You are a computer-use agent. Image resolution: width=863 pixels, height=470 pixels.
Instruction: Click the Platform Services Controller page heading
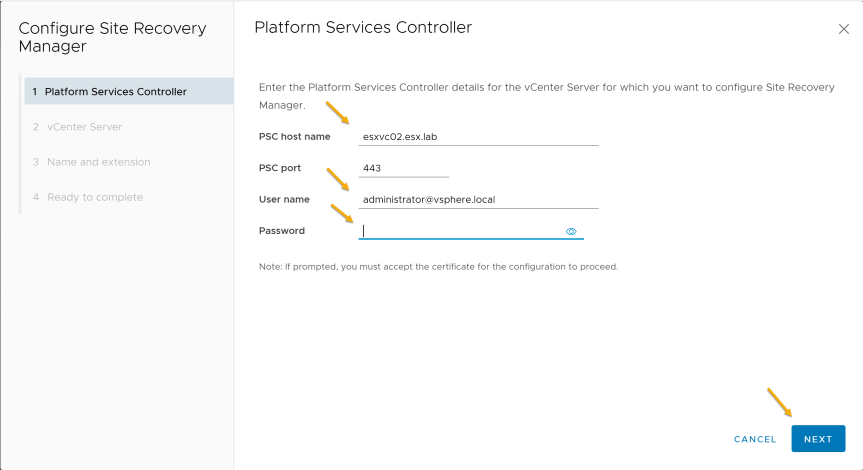click(x=363, y=28)
